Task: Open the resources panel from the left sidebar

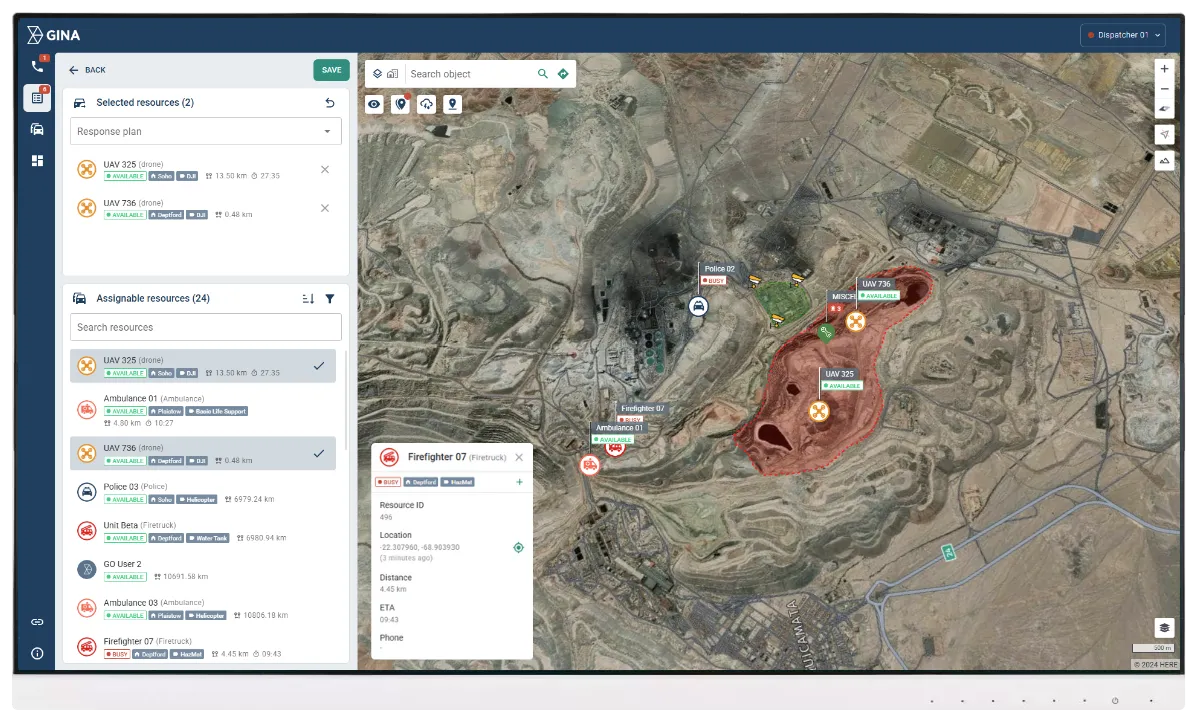Action: 37,129
